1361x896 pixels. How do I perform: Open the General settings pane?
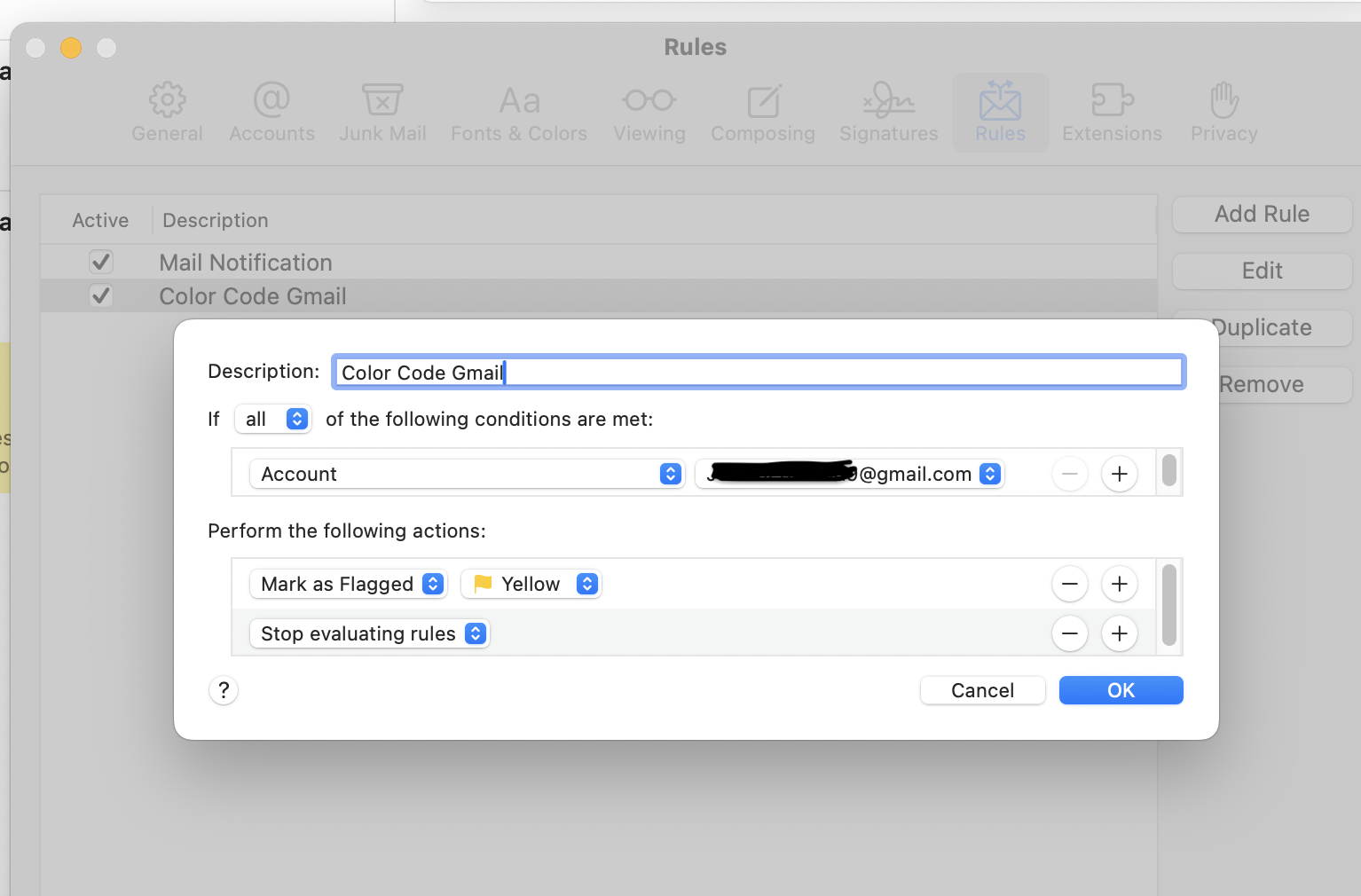pos(167,111)
